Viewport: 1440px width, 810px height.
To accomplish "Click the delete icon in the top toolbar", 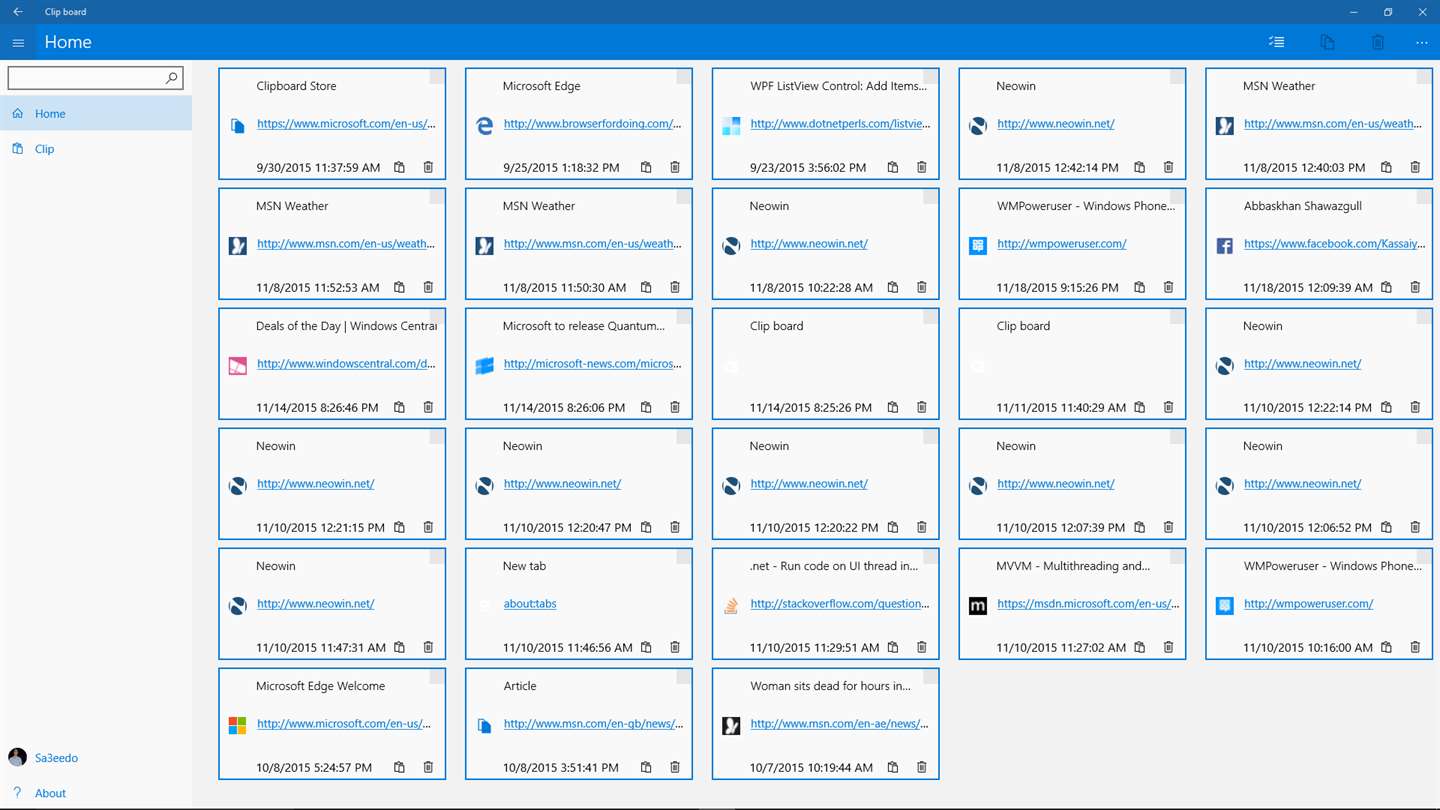I will 1378,42.
